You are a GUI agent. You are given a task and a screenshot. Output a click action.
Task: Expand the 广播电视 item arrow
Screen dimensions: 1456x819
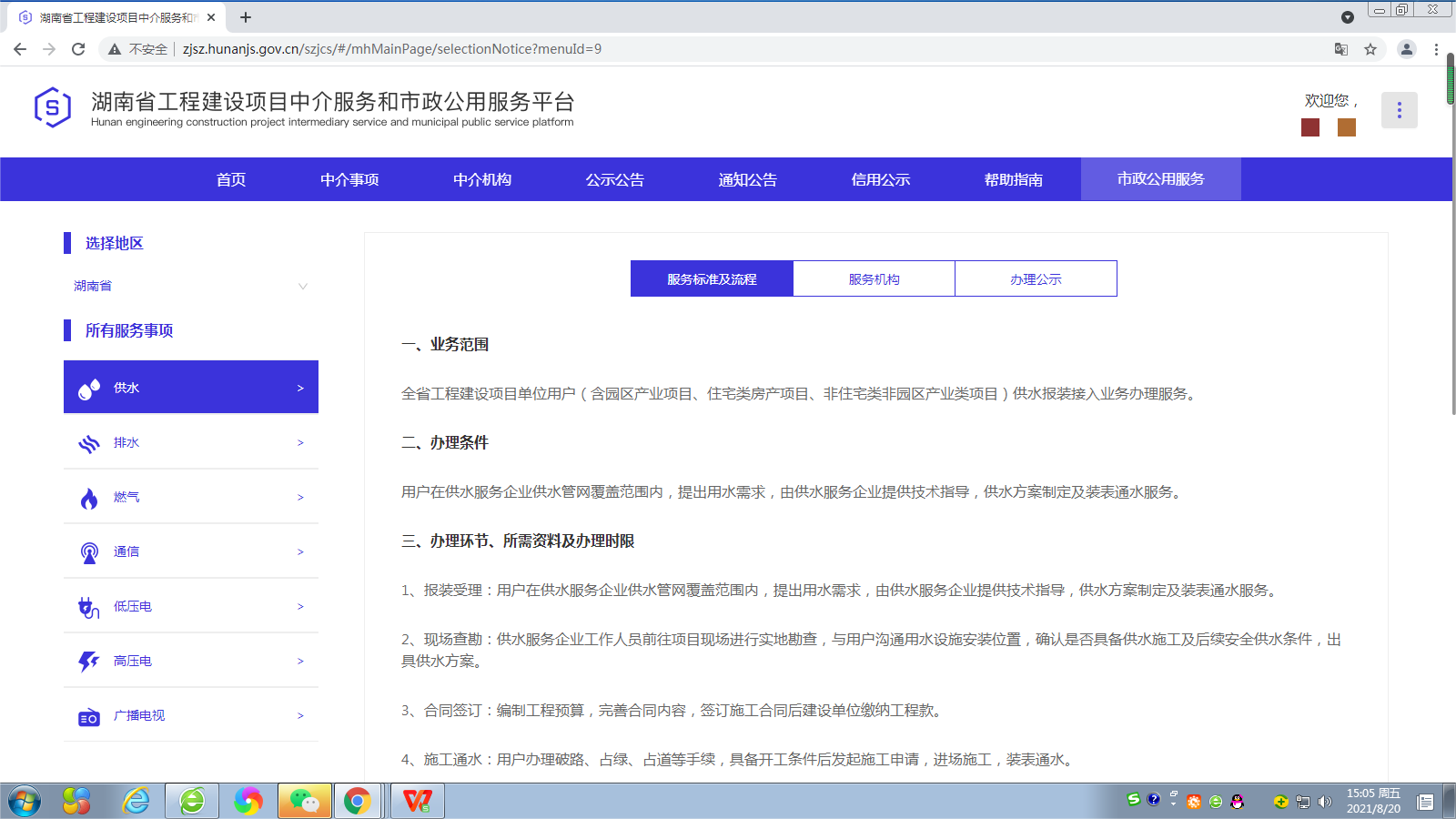click(300, 716)
